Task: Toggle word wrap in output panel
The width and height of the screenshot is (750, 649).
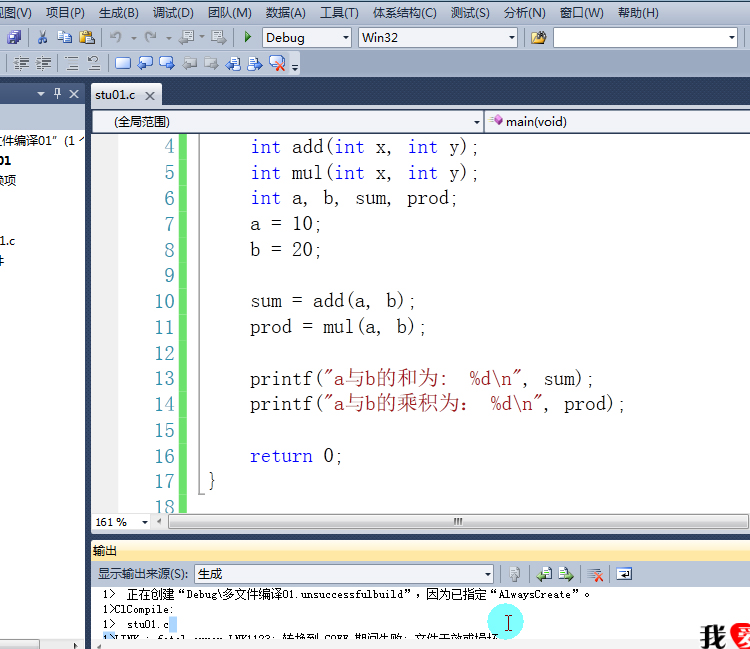Action: click(624, 573)
